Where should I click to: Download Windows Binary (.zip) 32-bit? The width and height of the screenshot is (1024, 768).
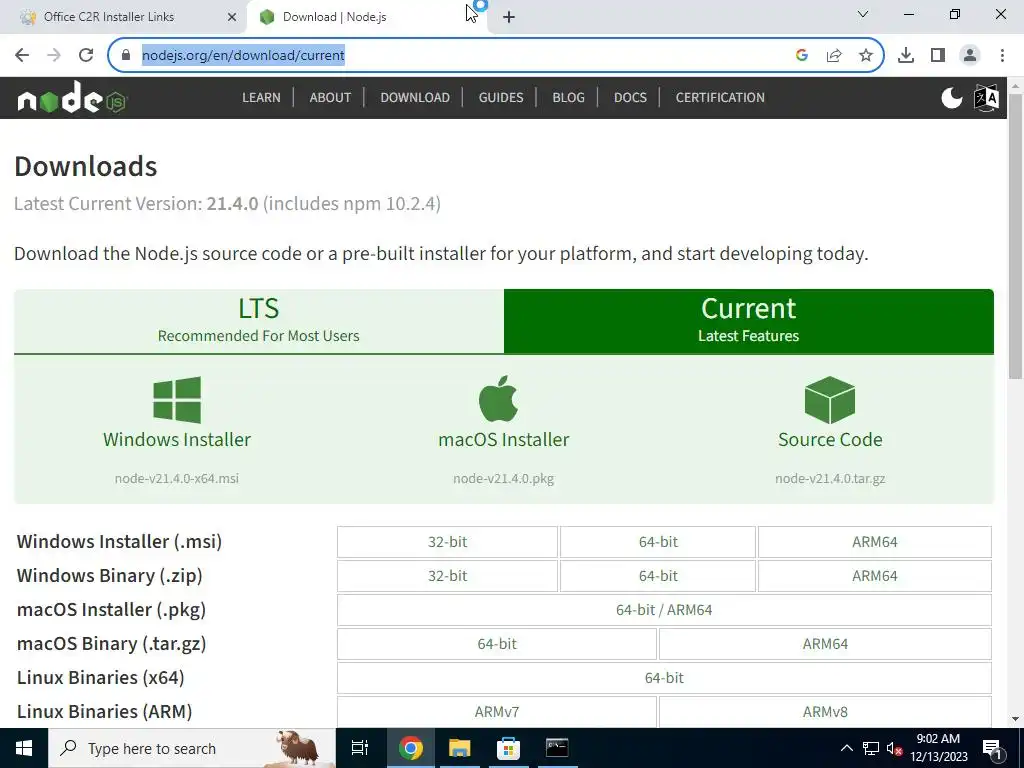tap(447, 576)
